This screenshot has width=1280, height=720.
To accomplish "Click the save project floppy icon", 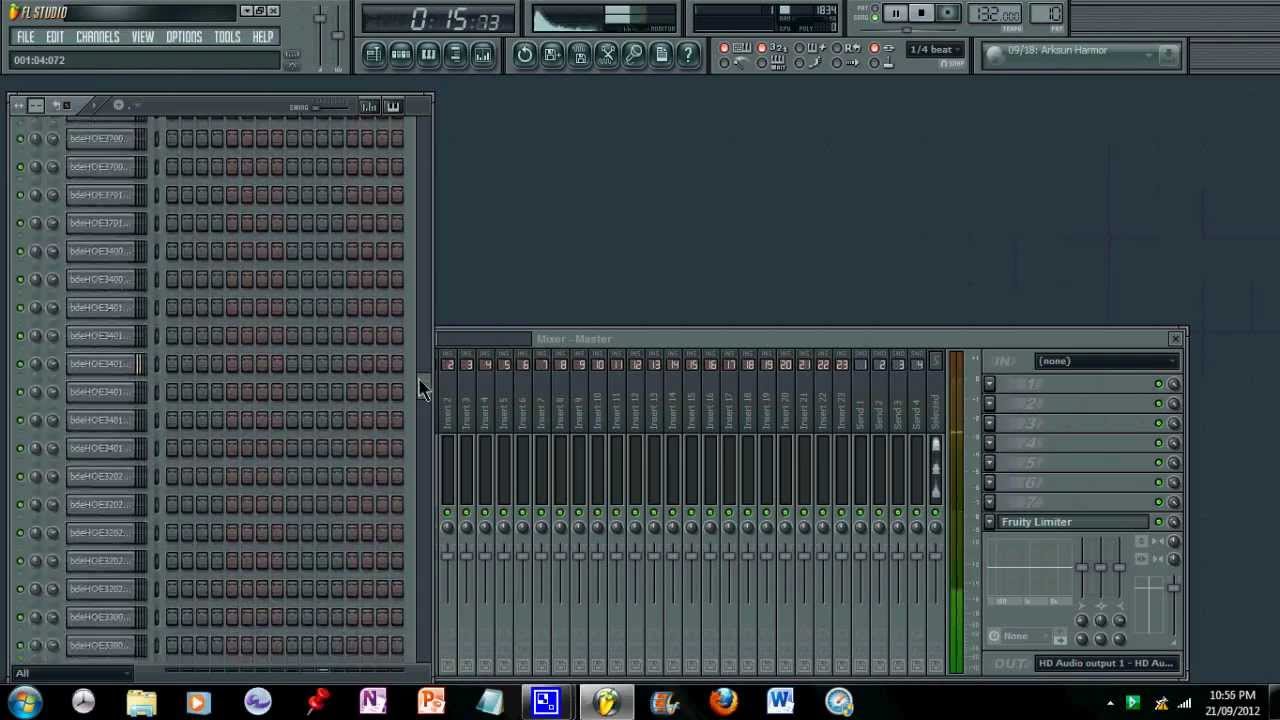I will coord(552,54).
